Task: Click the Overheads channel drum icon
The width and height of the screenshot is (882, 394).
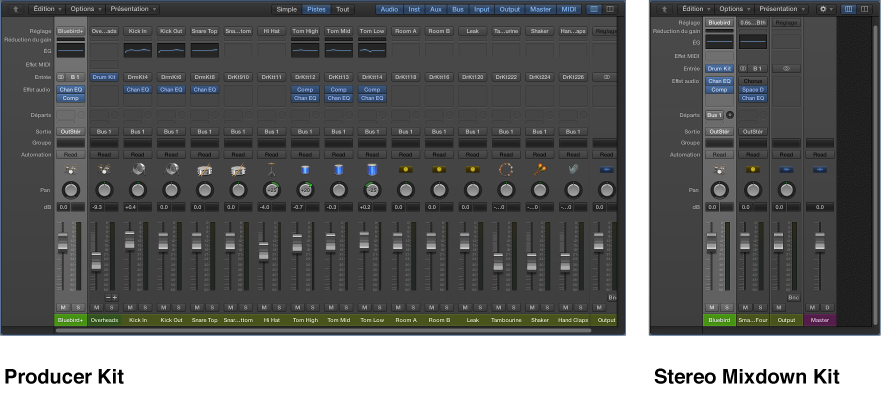Action: coord(104,169)
